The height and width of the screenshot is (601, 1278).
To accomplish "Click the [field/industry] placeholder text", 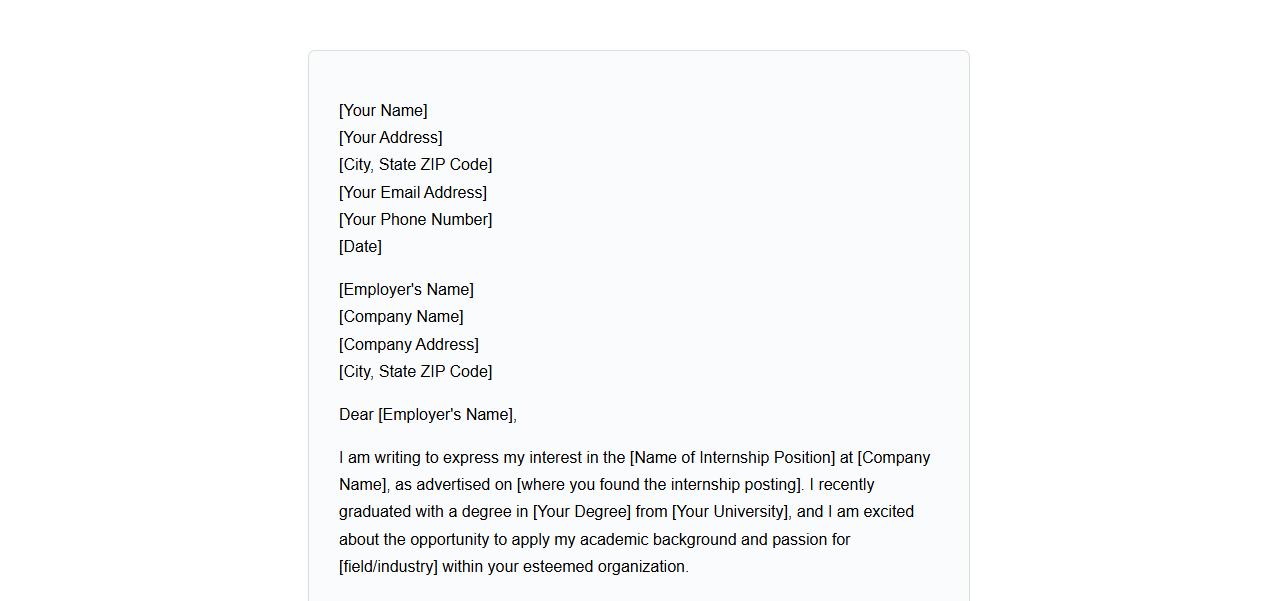I will tap(388, 567).
